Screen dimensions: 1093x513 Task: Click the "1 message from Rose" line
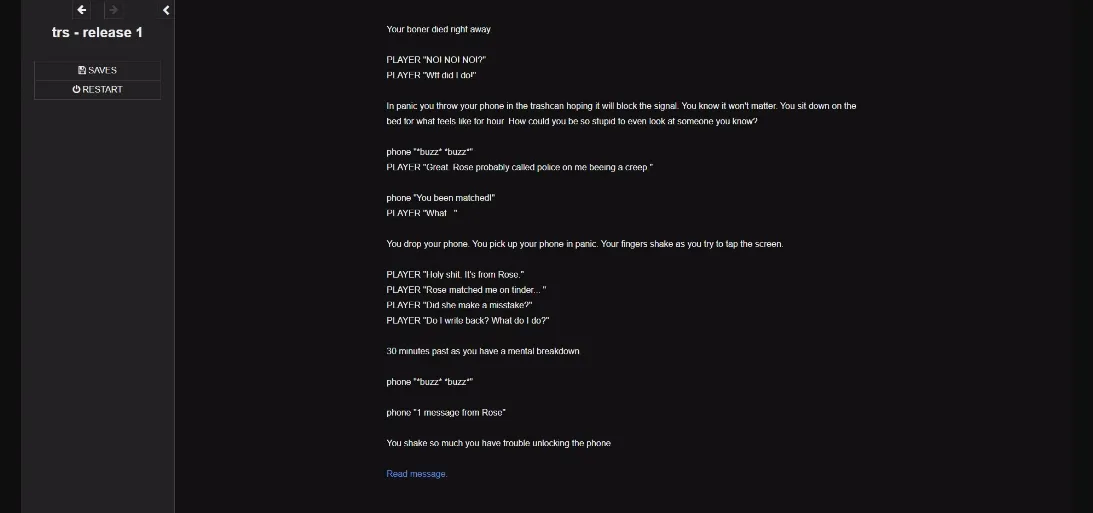[446, 413]
